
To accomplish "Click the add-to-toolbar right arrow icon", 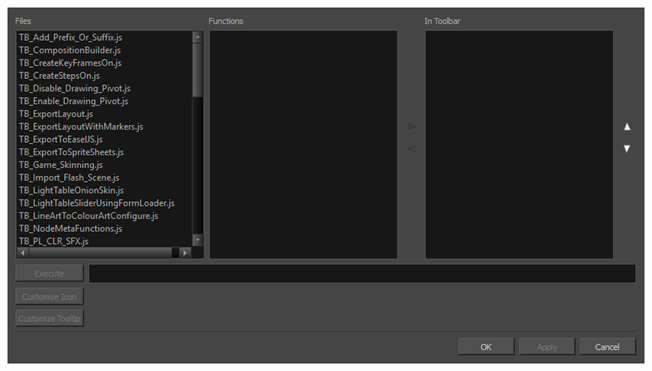I will point(411,126).
